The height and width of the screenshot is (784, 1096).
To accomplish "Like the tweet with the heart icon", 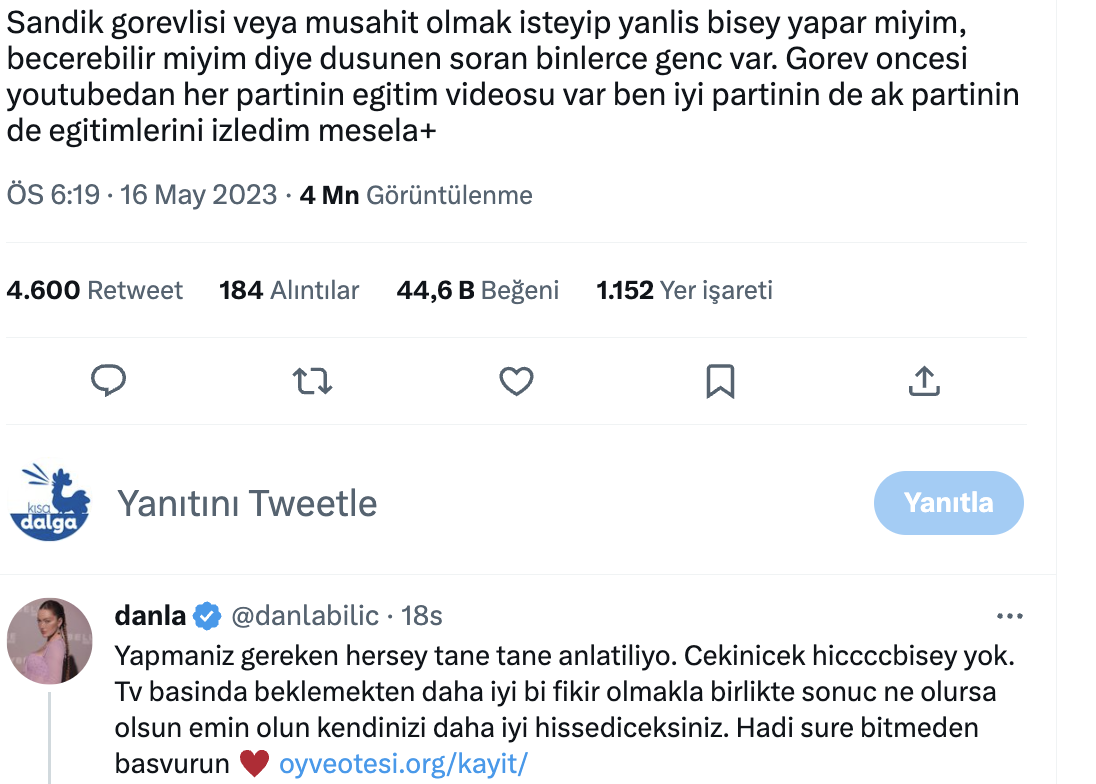I will coord(516,381).
